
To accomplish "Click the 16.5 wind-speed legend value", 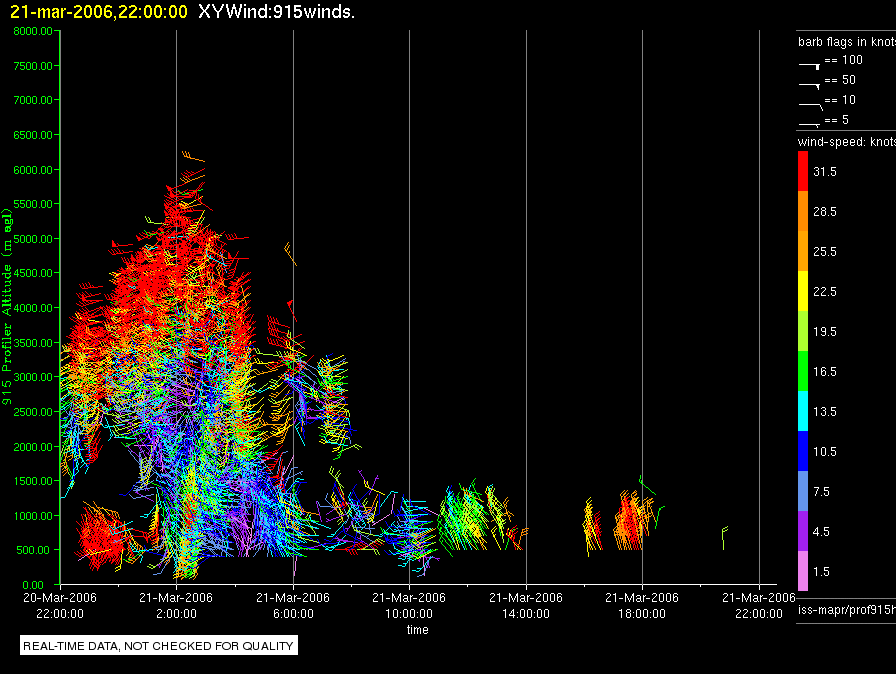I will point(825,372).
